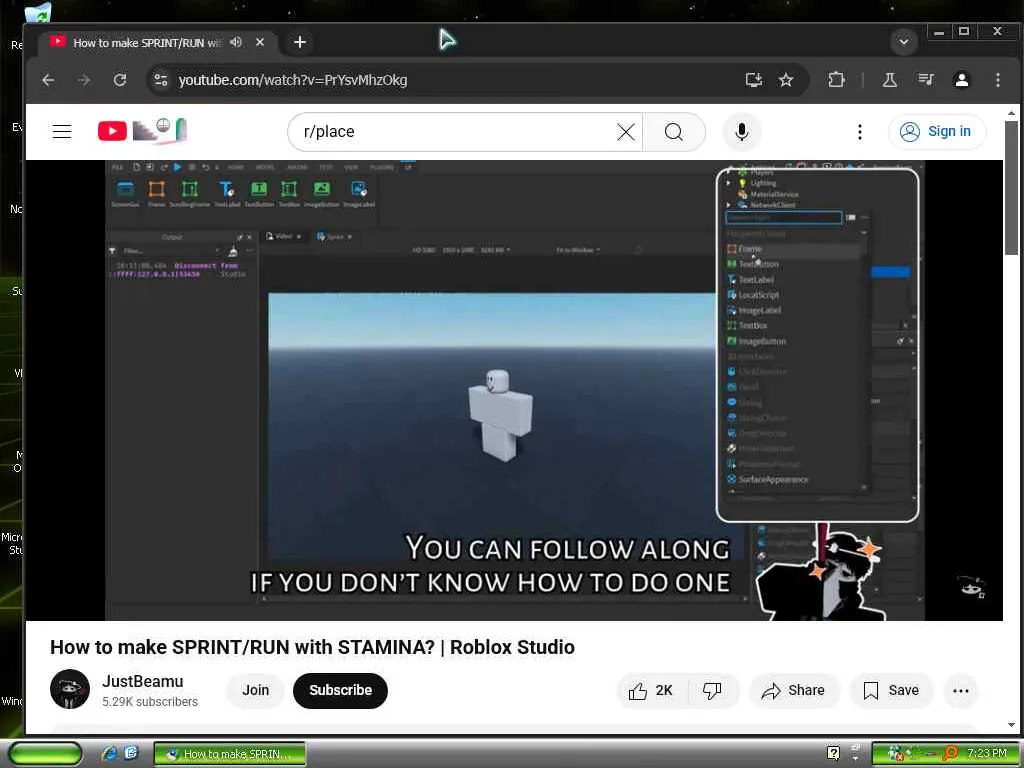Open the JustBeamu channel name link

[x=142, y=681]
